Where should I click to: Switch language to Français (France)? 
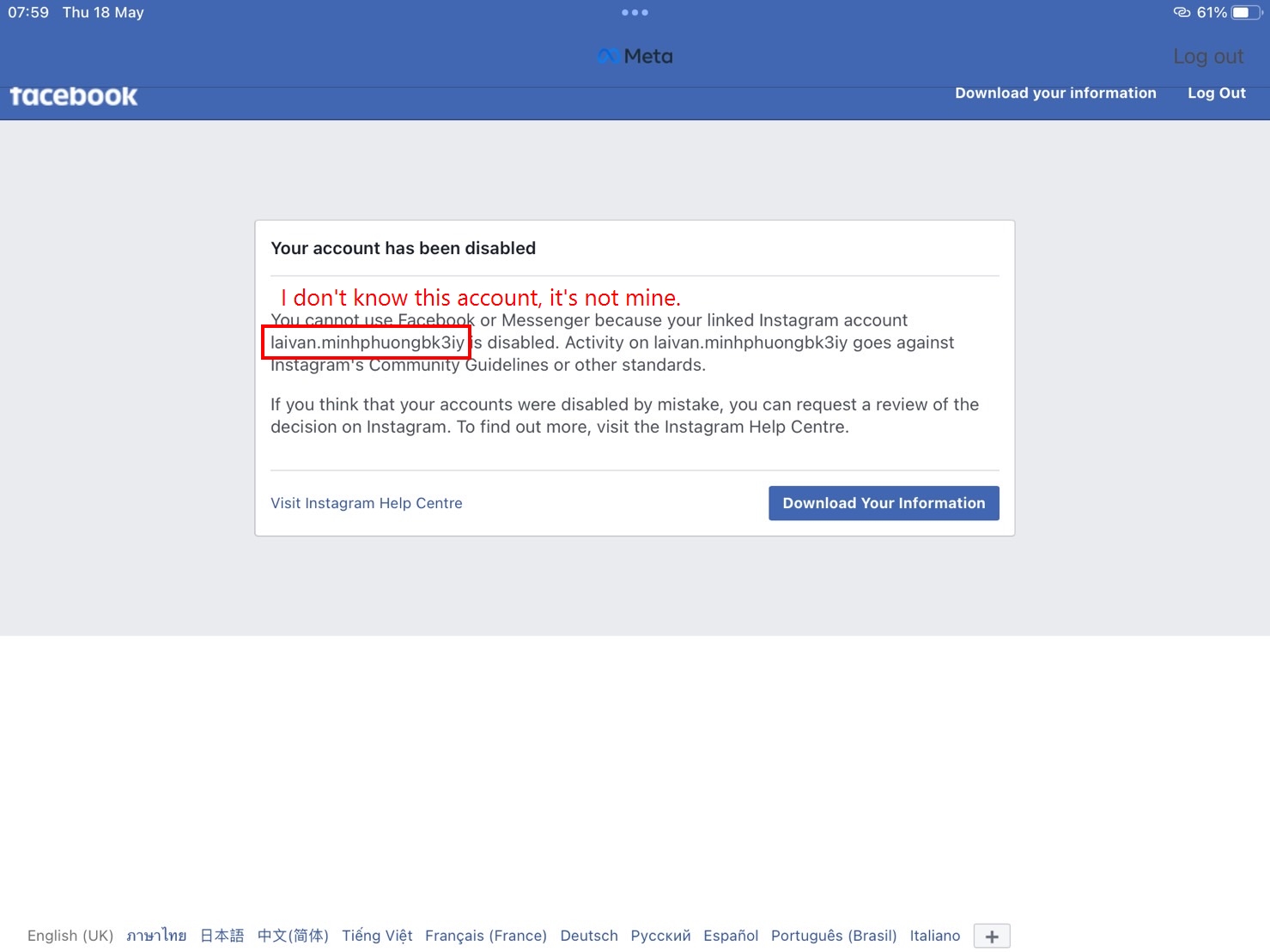coord(486,936)
